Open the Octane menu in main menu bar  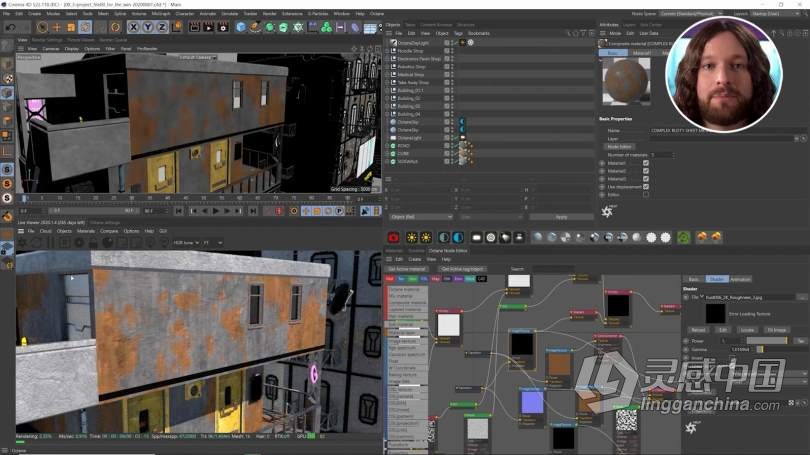[x=377, y=13]
